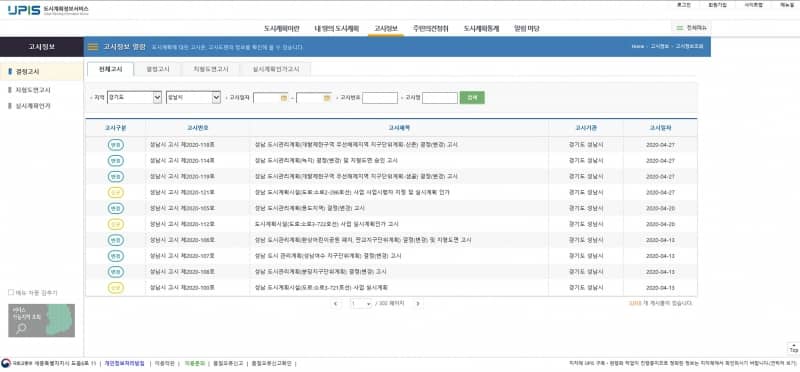Image resolution: width=800 pixels, height=372 pixels.
Task: Click the yellow badge on the 제2020-121호 row
Action: (116, 192)
